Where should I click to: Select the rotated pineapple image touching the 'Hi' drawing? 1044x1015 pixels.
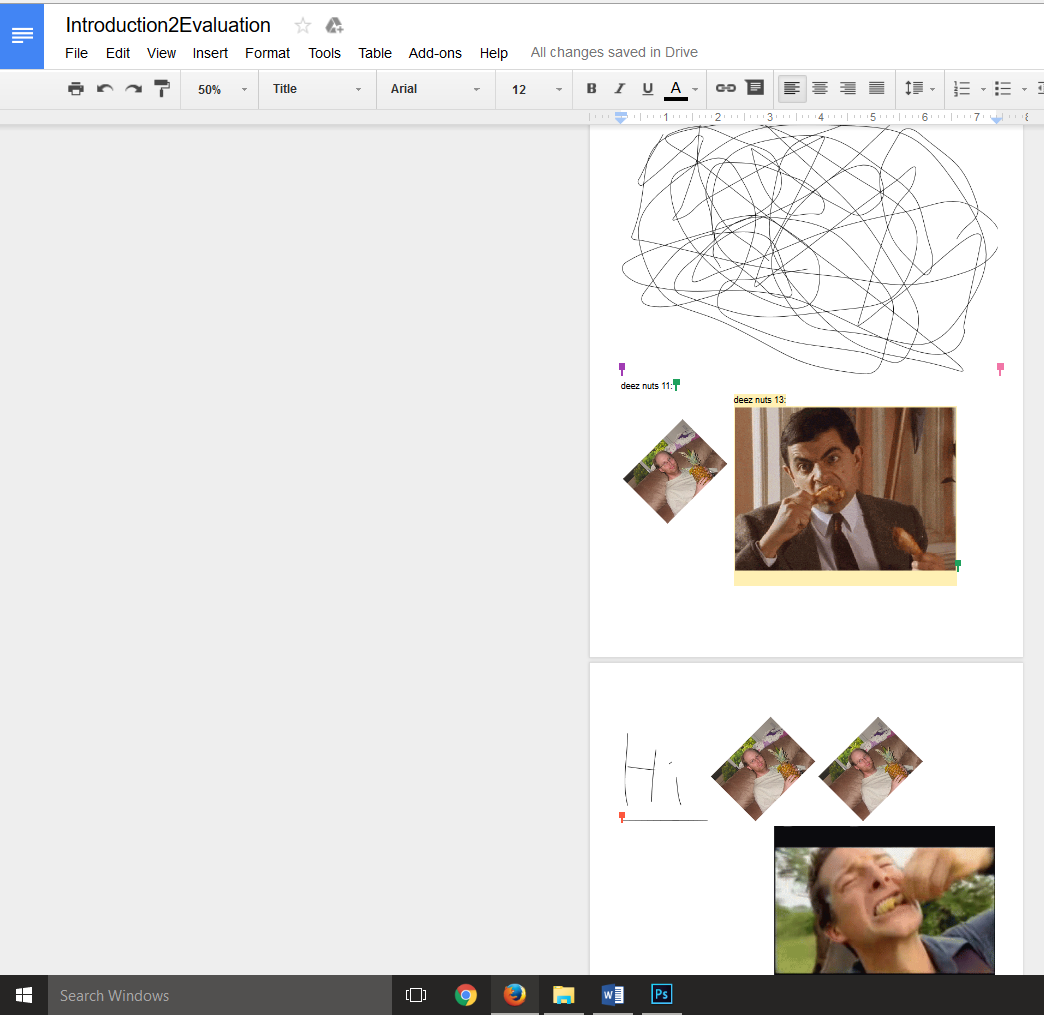pos(763,769)
